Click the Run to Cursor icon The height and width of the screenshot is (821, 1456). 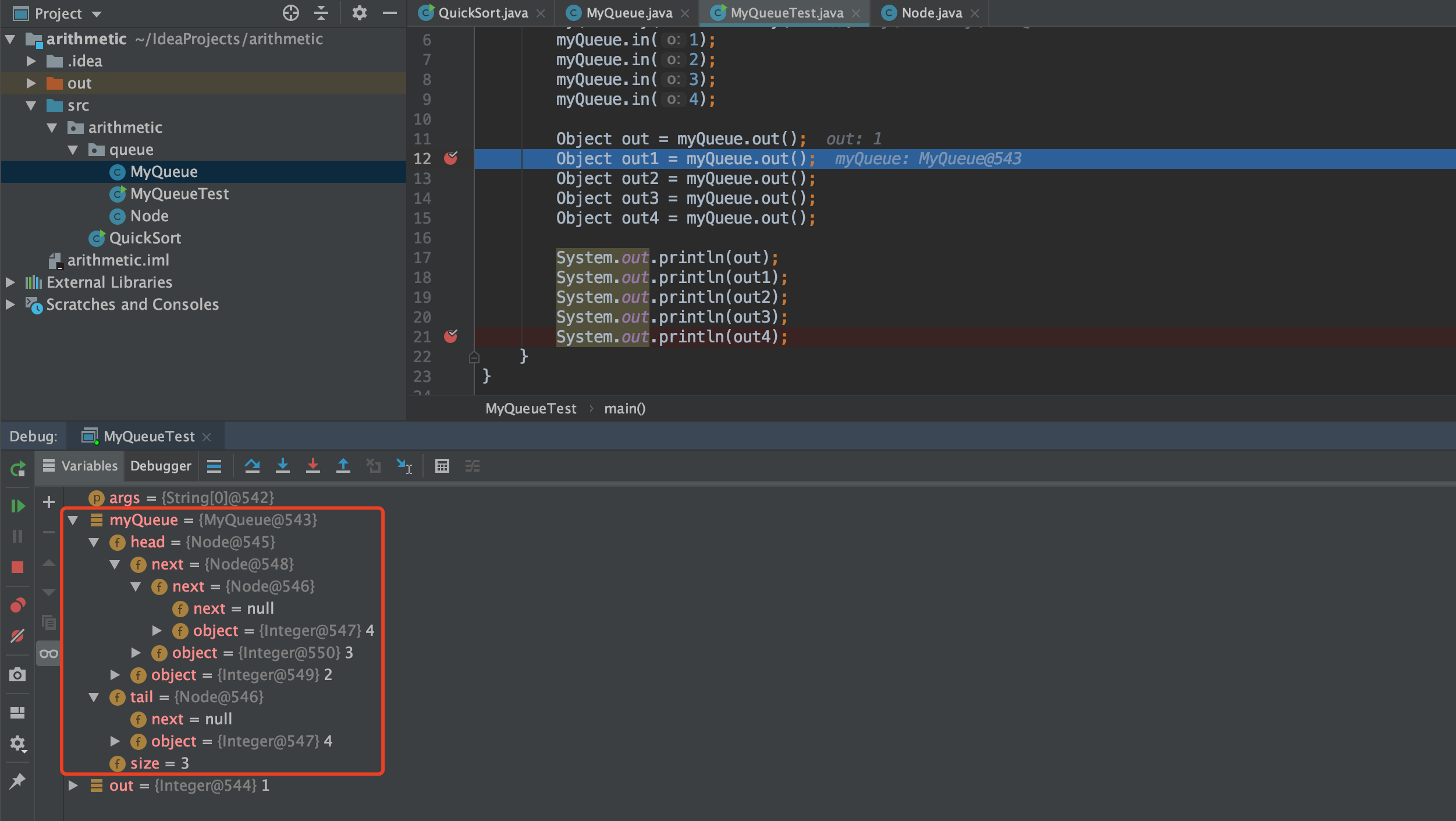(x=404, y=466)
